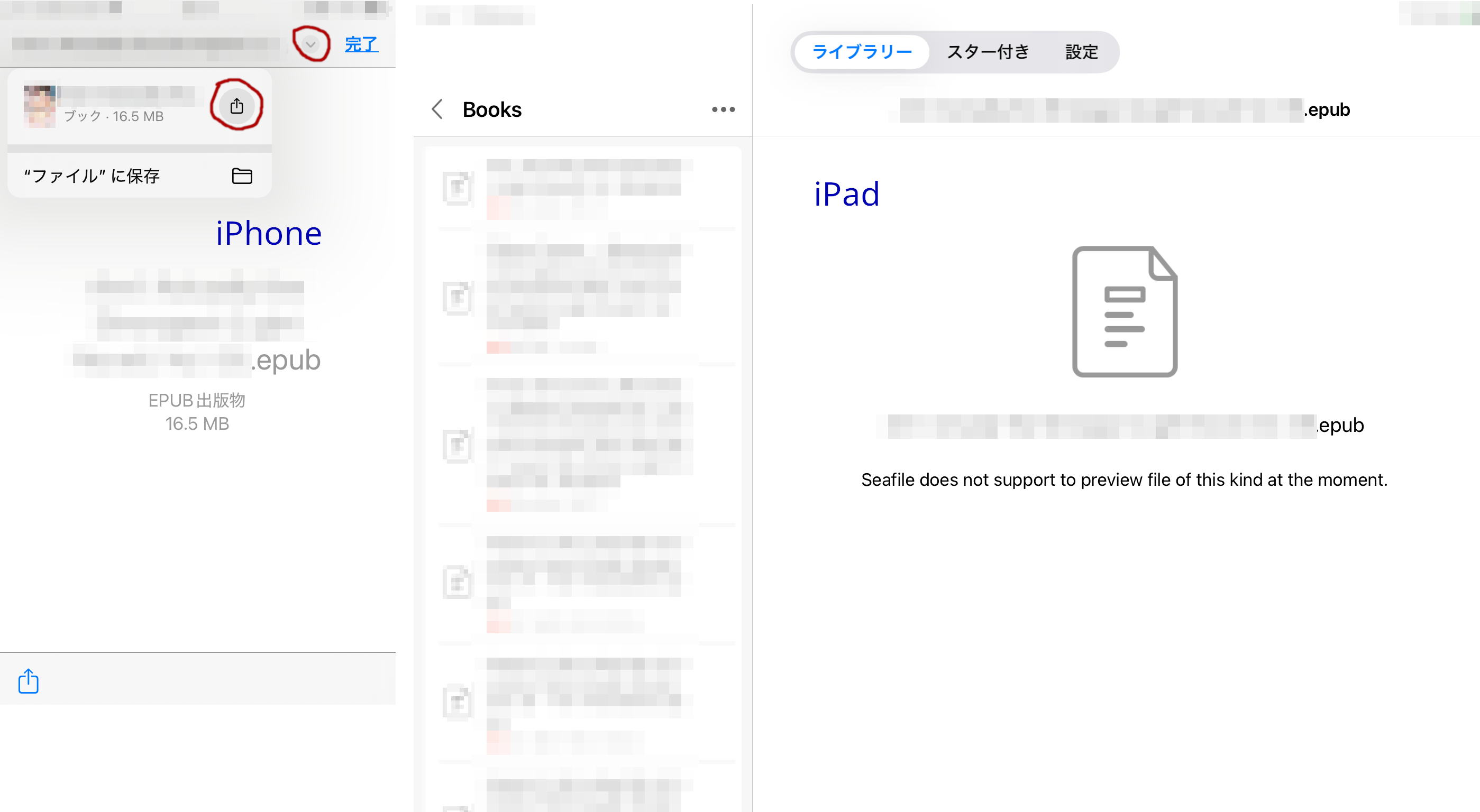The width and height of the screenshot is (1480, 812).
Task: Open the book cover thumbnail in popup
Action: pyautogui.click(x=40, y=106)
